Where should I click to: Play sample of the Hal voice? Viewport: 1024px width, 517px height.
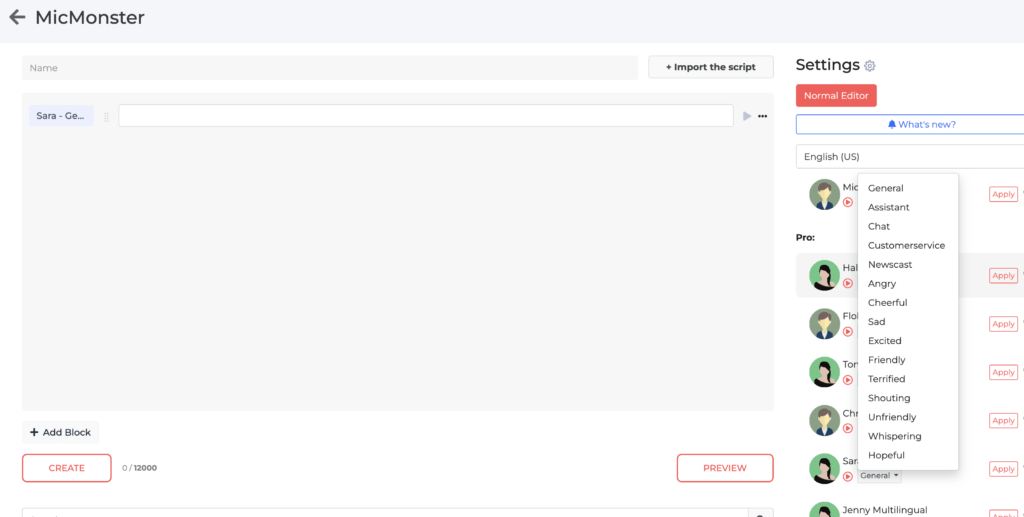tap(848, 283)
